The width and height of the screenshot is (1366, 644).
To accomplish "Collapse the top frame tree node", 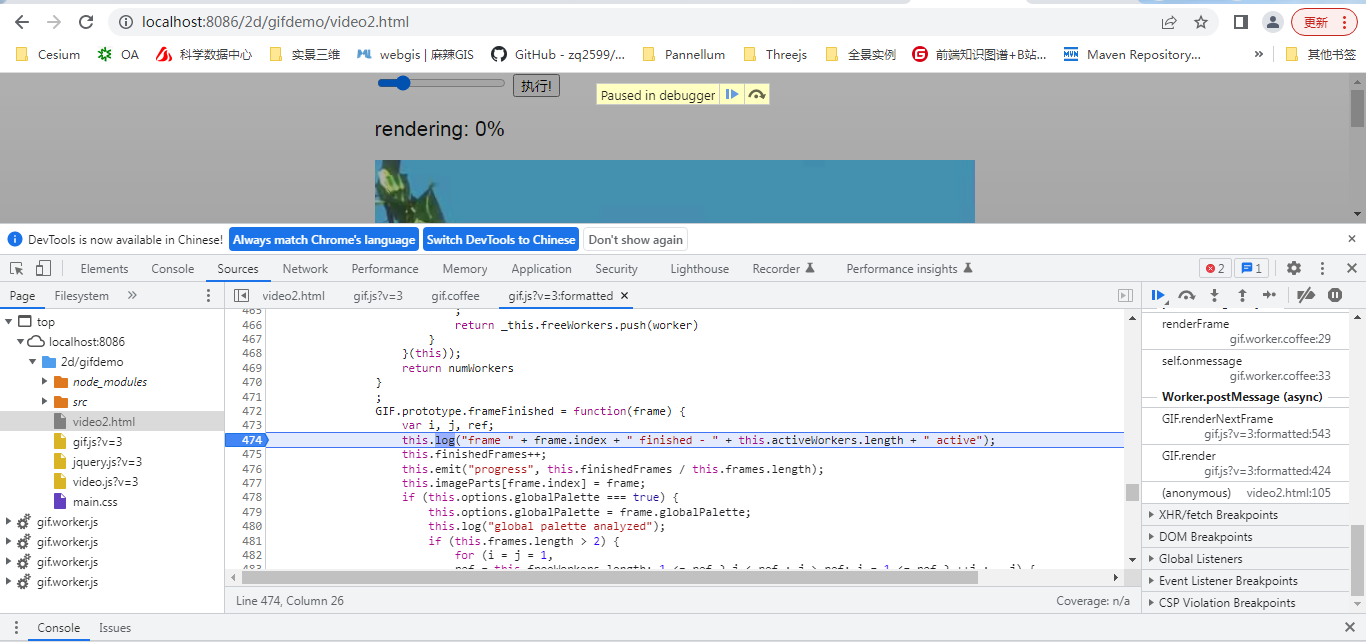I will 10,321.
